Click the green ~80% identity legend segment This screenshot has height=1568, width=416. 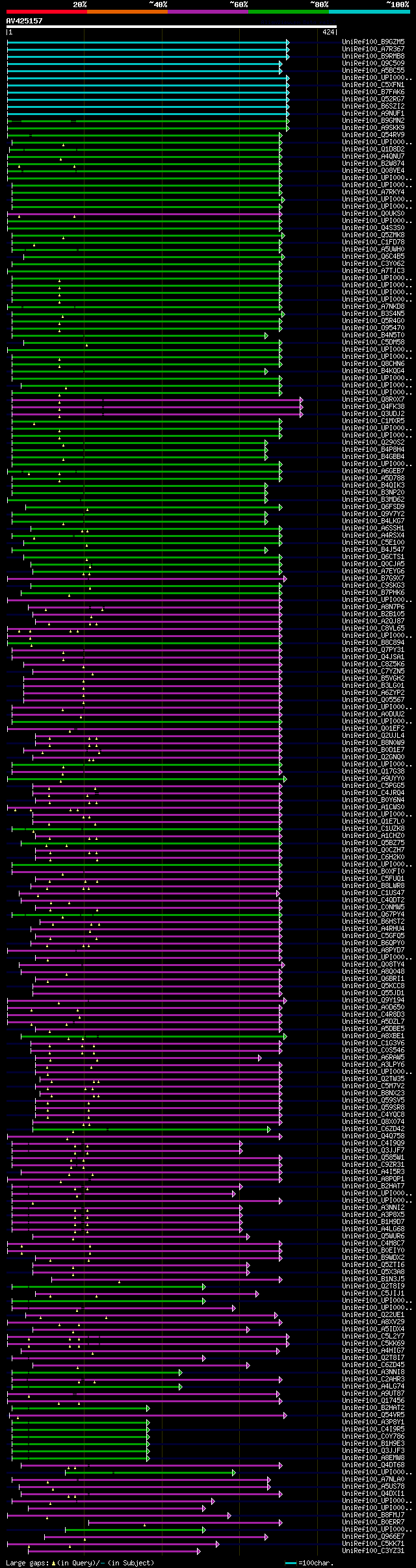288,12
